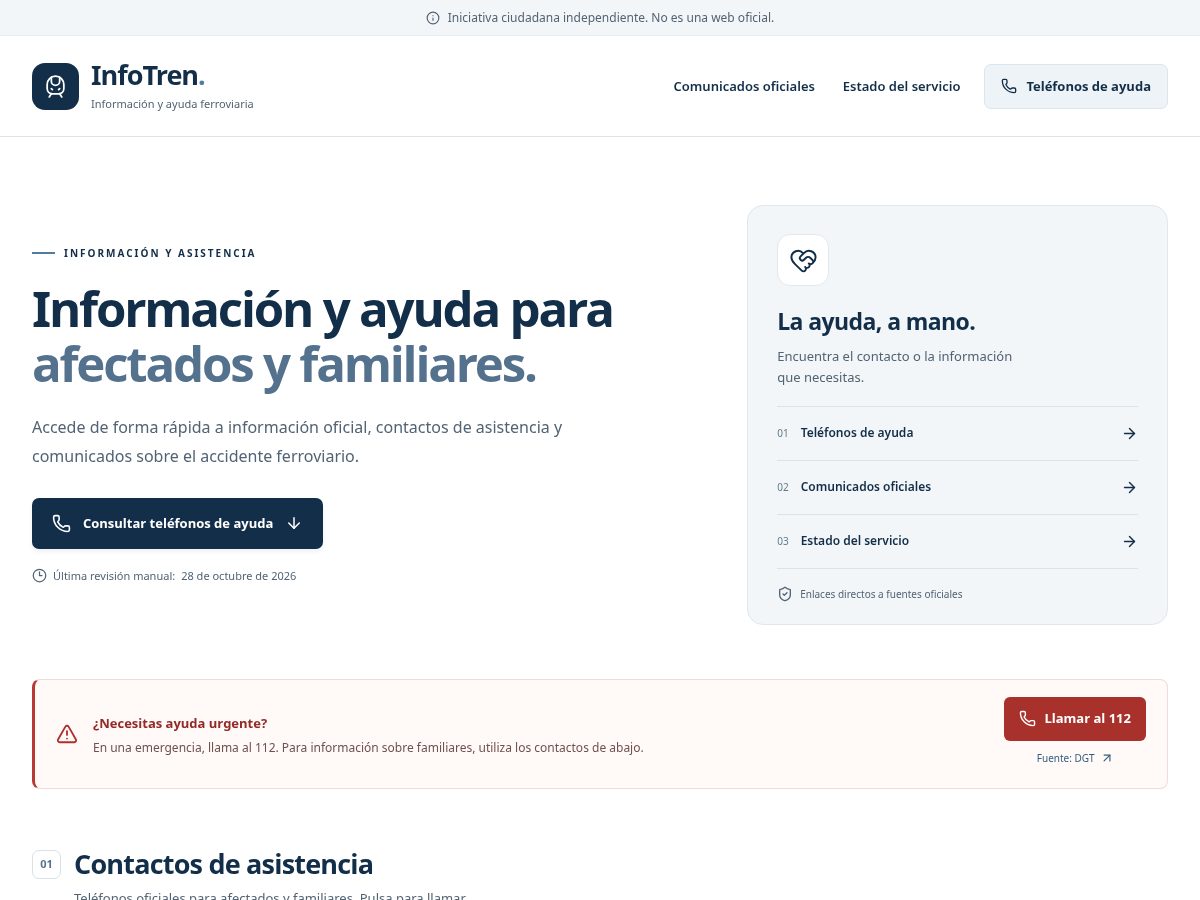1200x900 pixels.
Task: Click phone icon in Llamar al 112 button
Action: (x=1027, y=718)
